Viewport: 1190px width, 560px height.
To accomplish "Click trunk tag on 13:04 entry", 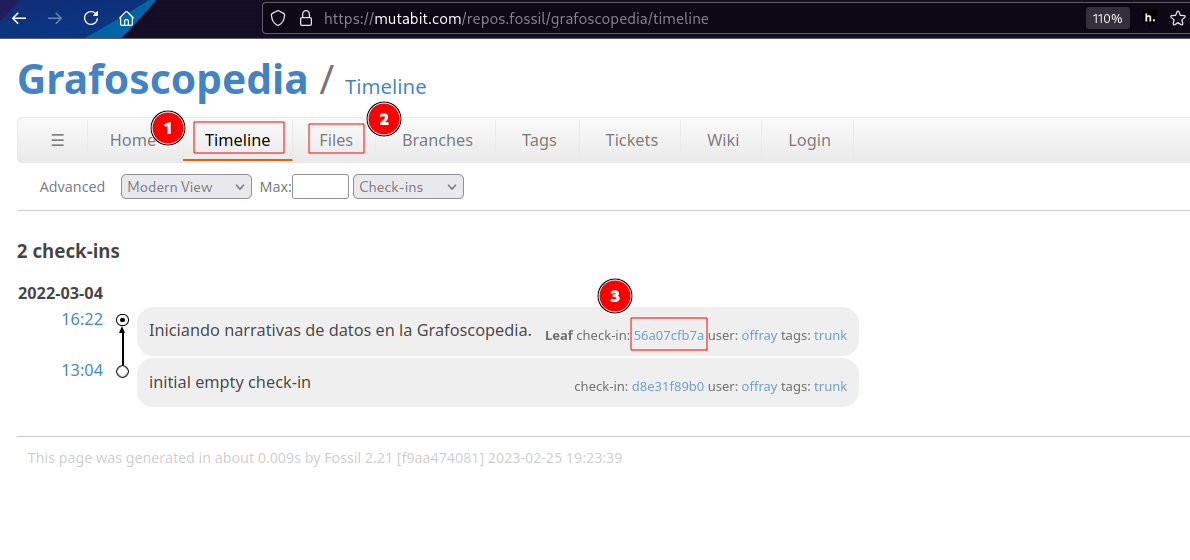I will (830, 386).
